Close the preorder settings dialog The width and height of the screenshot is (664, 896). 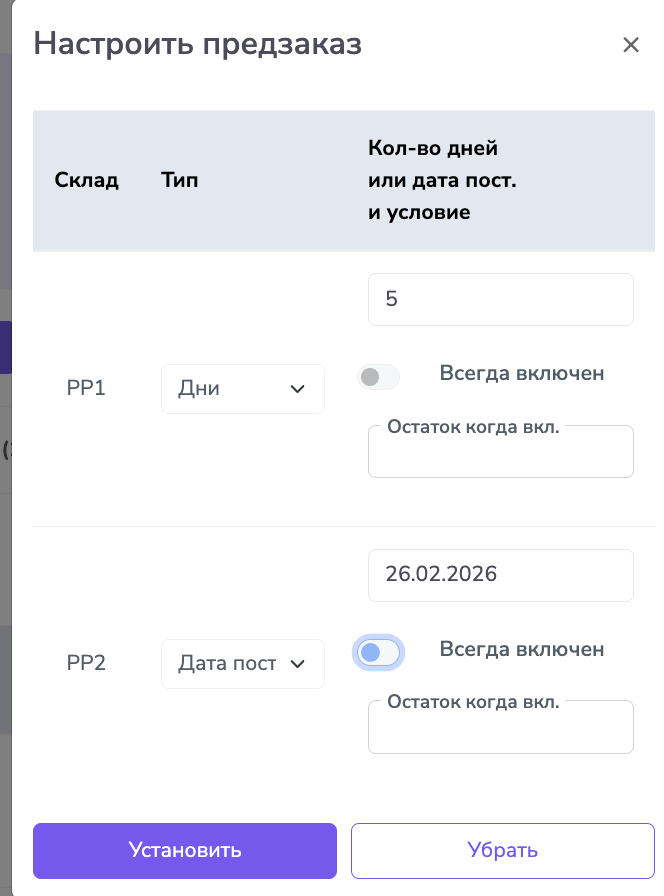pyautogui.click(x=631, y=45)
